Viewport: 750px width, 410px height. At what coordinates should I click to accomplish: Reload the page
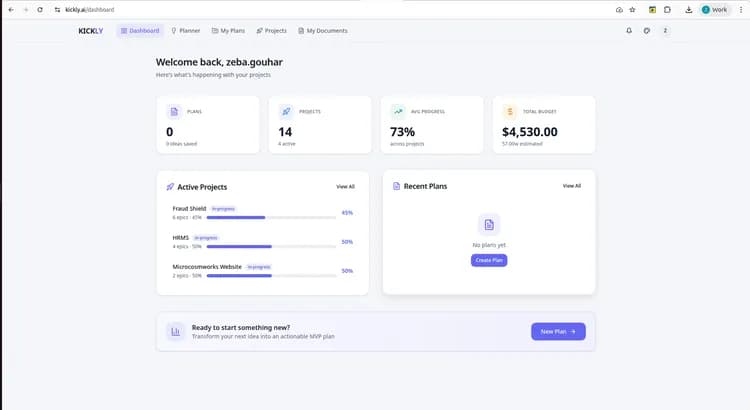point(40,10)
